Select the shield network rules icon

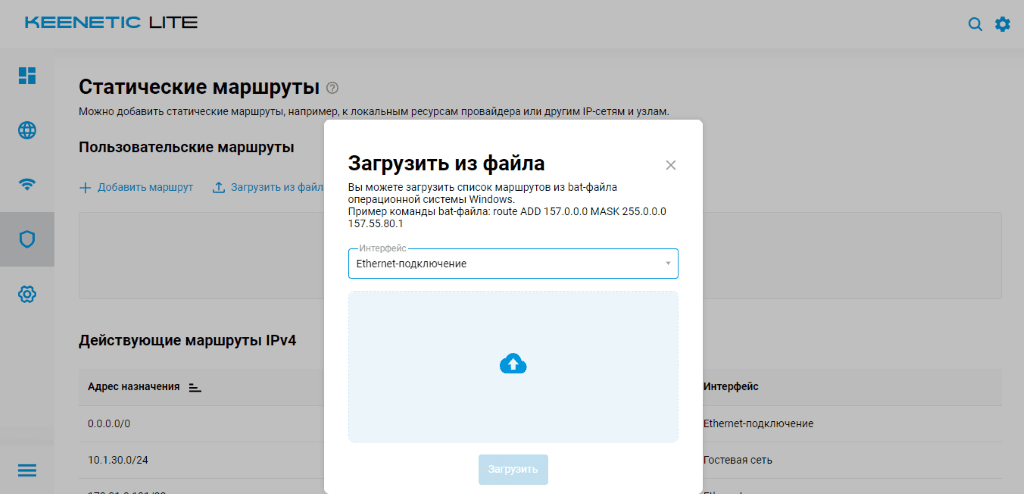click(27, 239)
